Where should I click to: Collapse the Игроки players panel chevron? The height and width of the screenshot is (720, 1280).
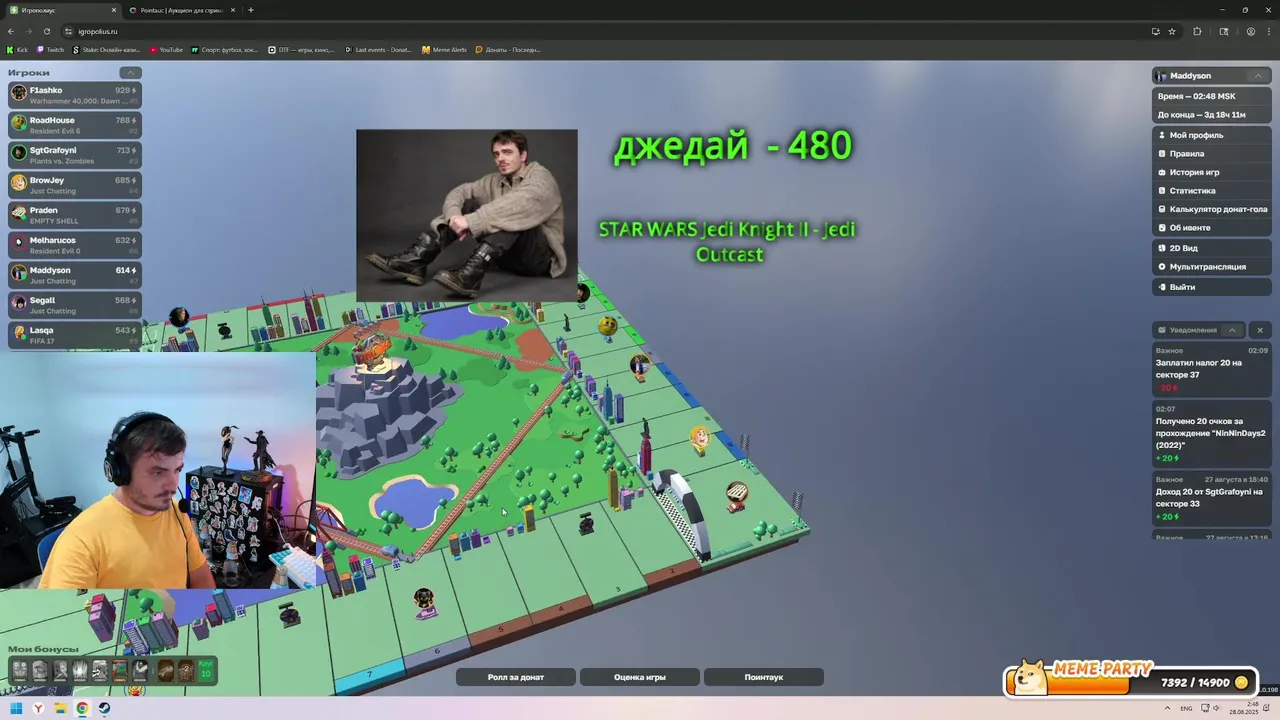[130, 72]
